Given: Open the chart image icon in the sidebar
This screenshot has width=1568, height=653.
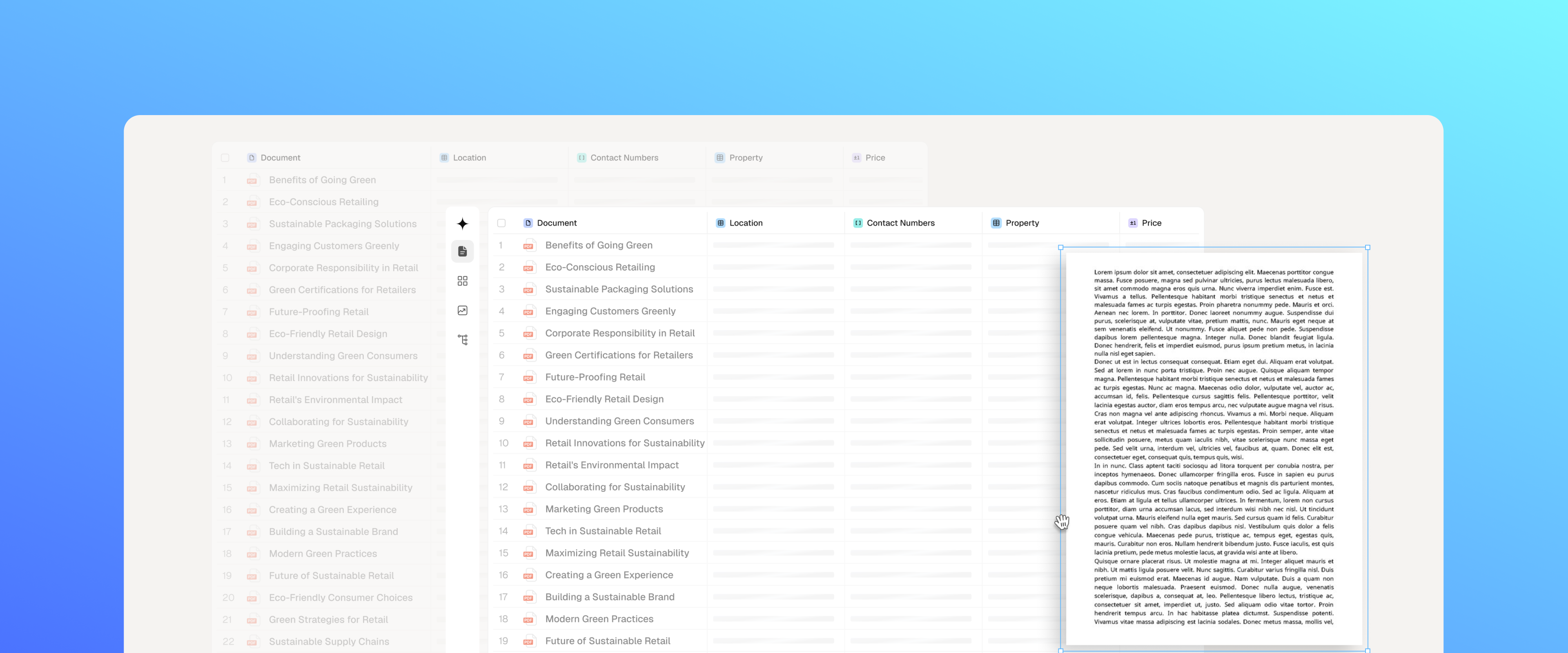Looking at the screenshot, I should point(463,310).
